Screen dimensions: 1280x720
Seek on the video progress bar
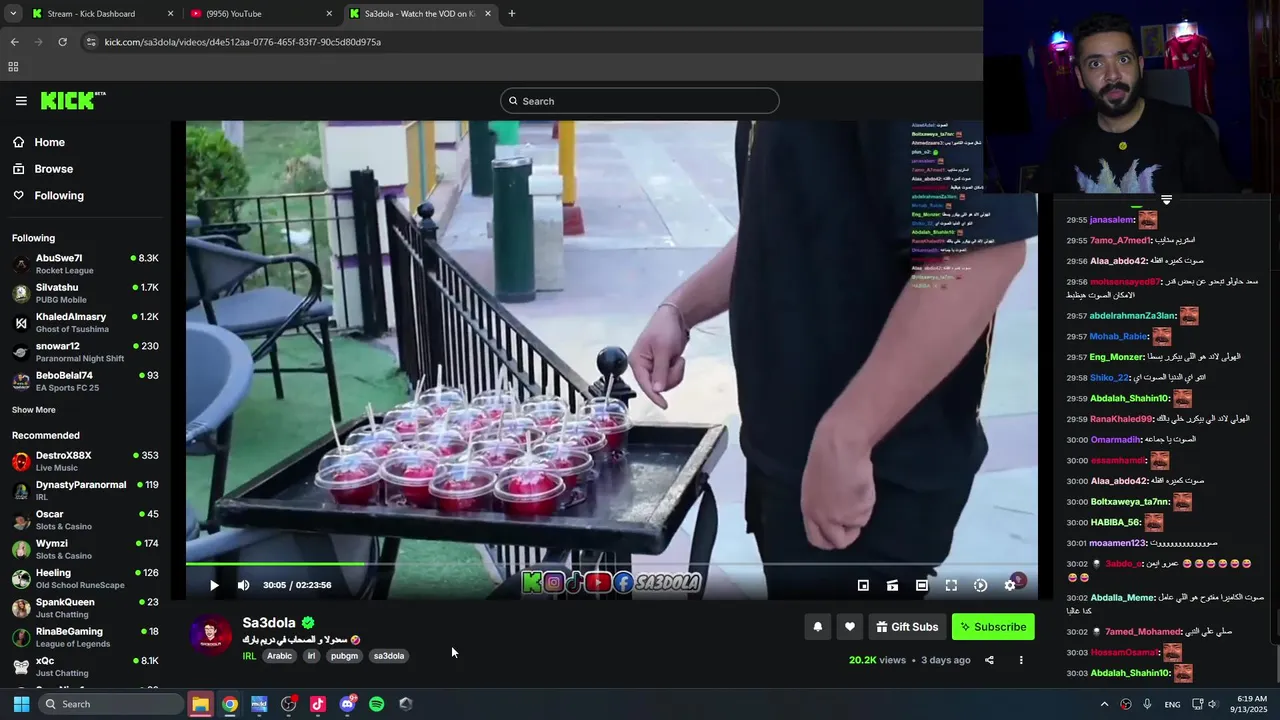pos(611,565)
